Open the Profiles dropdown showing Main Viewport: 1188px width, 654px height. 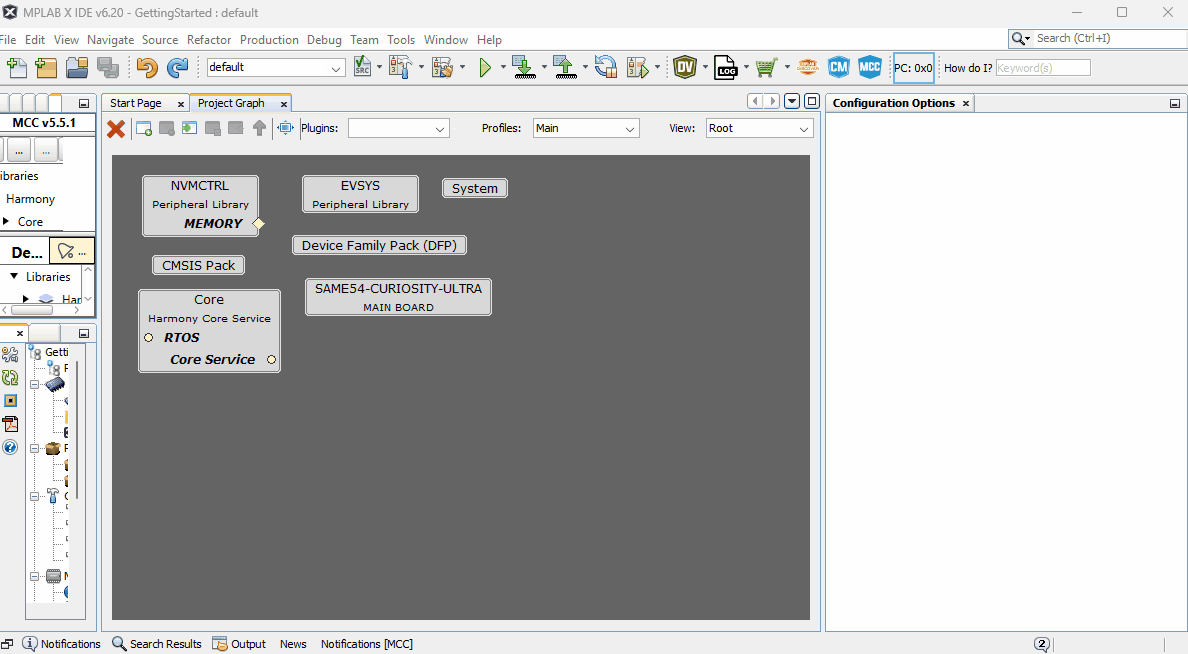586,129
